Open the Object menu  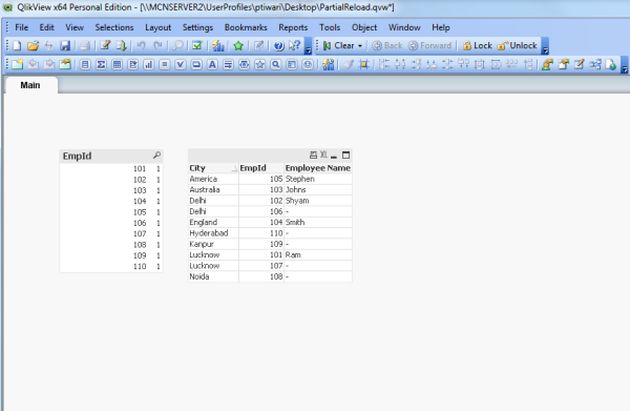point(364,27)
